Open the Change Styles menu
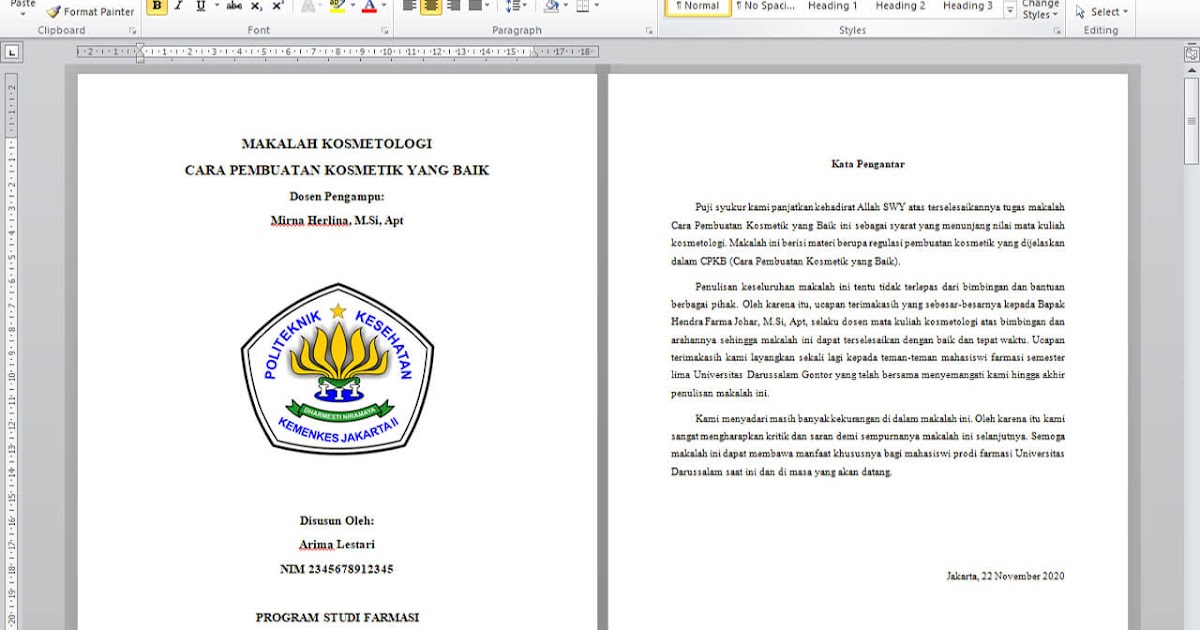The height and width of the screenshot is (630, 1200). [x=1040, y=10]
